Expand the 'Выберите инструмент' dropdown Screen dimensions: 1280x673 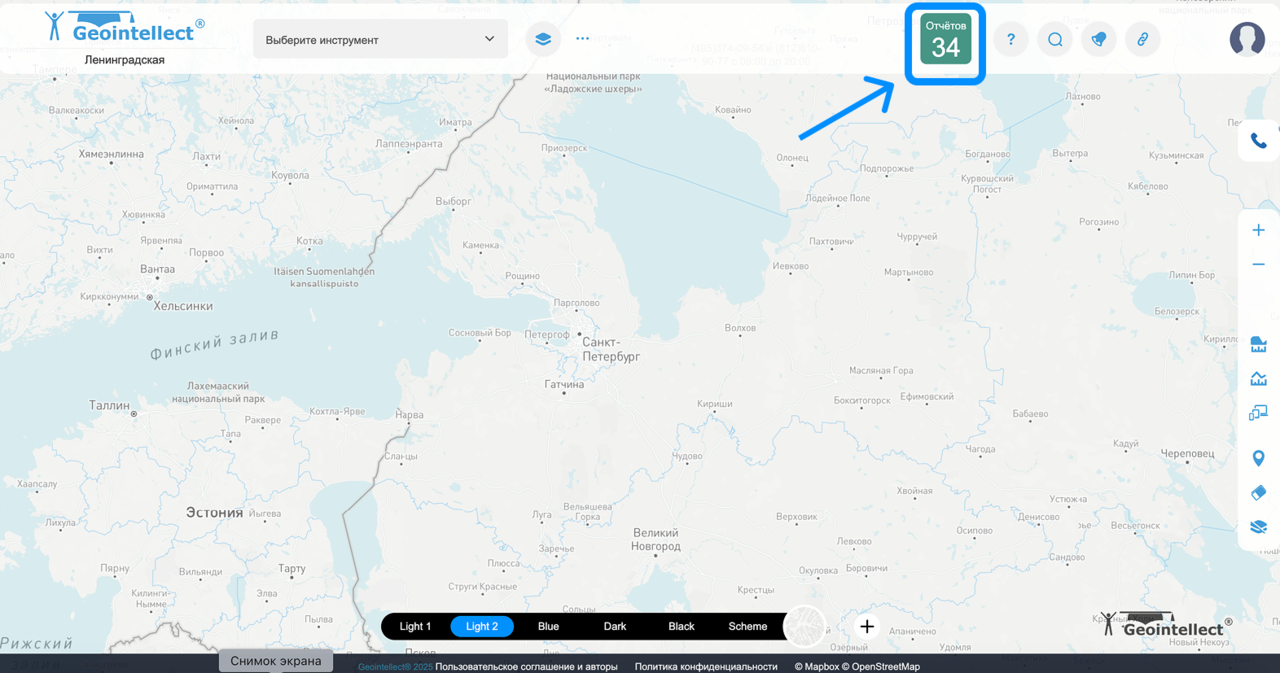[380, 40]
